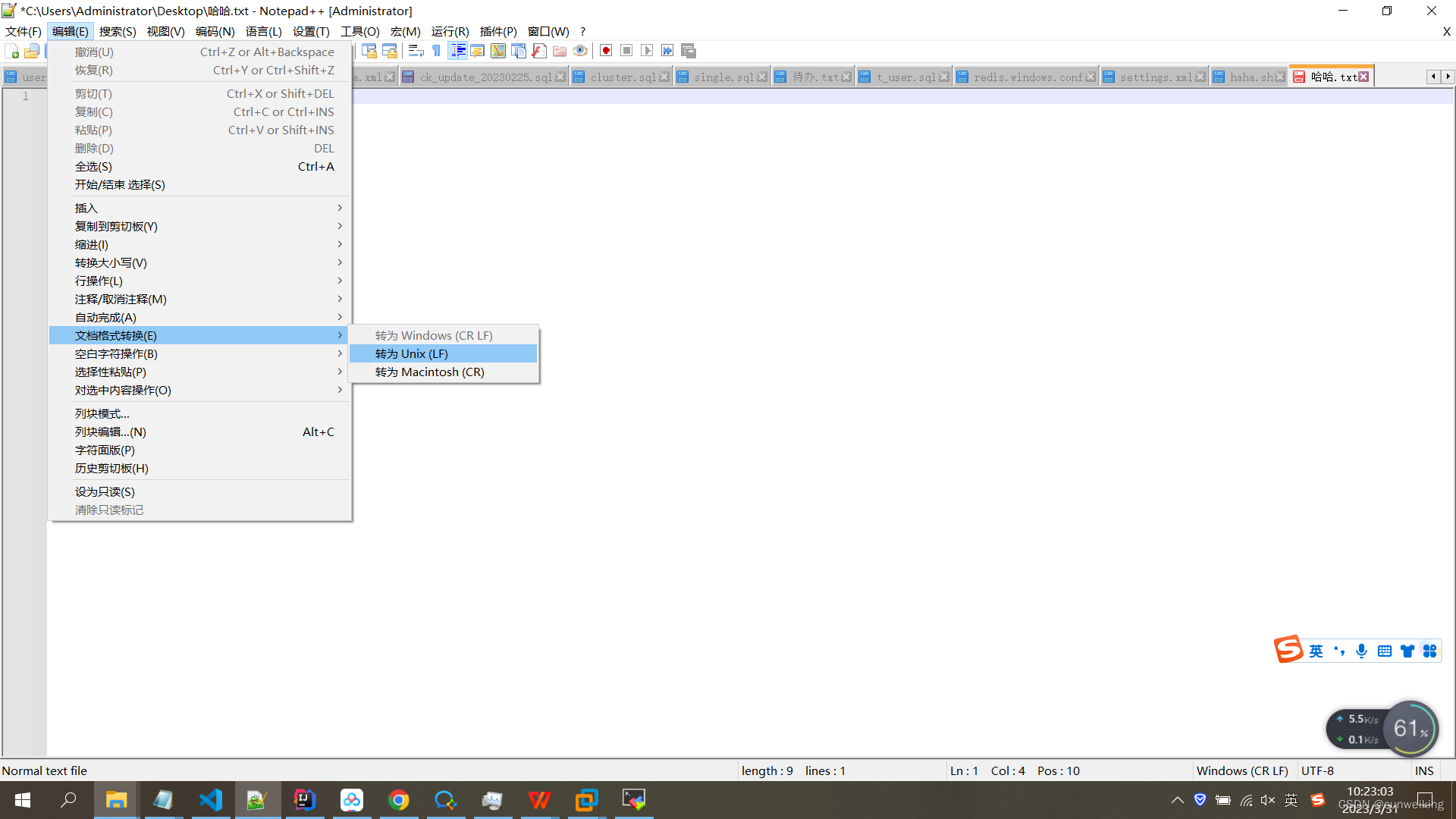Open the 视图(V) menu
The width and height of the screenshot is (1456, 819).
[166, 31]
